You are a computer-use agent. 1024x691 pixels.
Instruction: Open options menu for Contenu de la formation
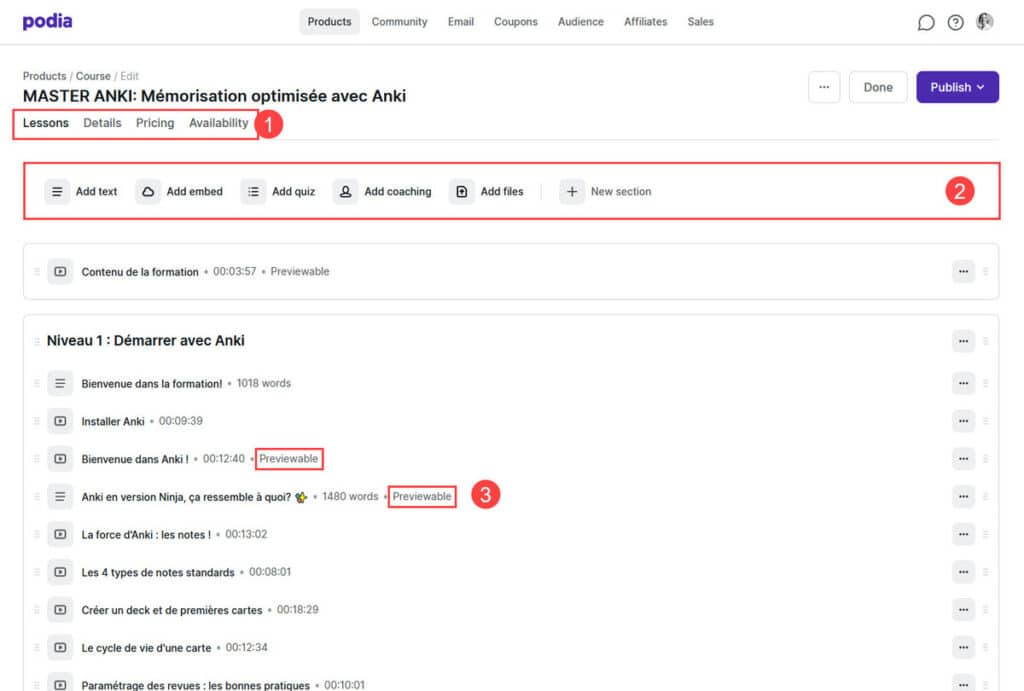[x=963, y=272]
